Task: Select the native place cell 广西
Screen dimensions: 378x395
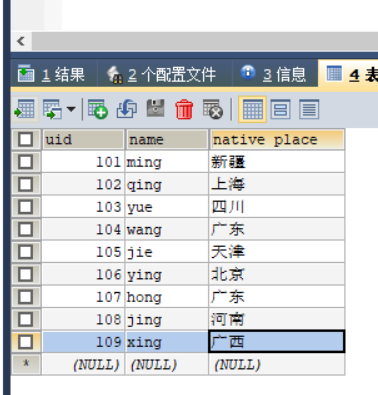Action: point(277,342)
